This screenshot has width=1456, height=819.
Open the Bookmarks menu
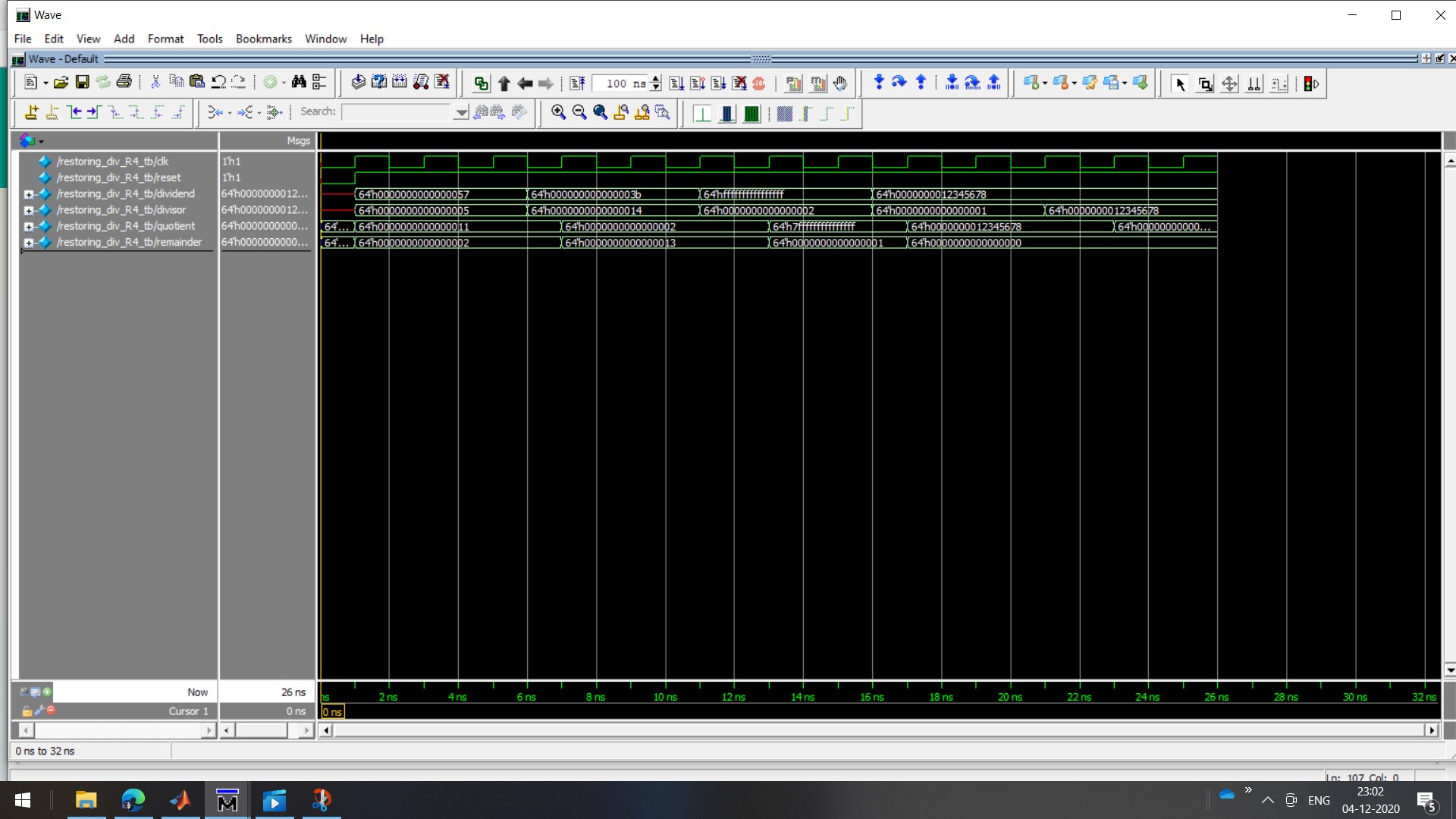[263, 39]
